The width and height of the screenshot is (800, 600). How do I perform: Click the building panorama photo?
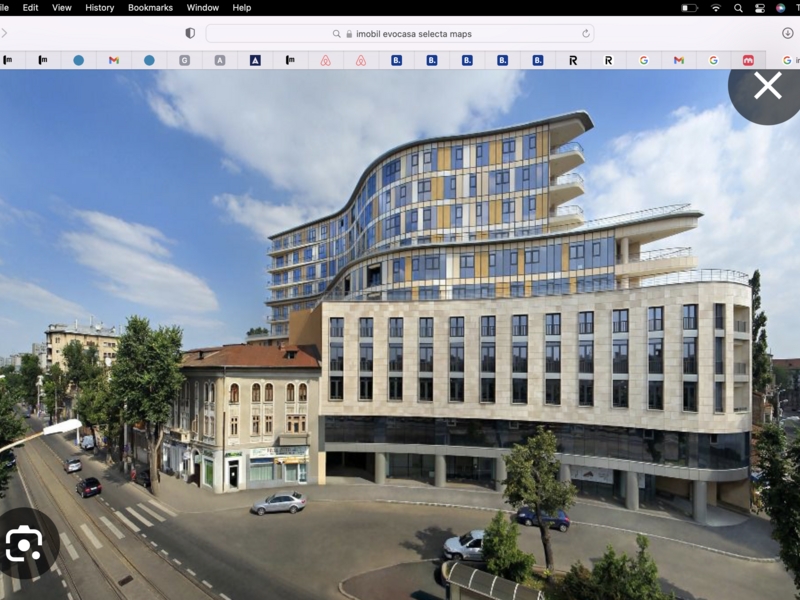point(400,335)
